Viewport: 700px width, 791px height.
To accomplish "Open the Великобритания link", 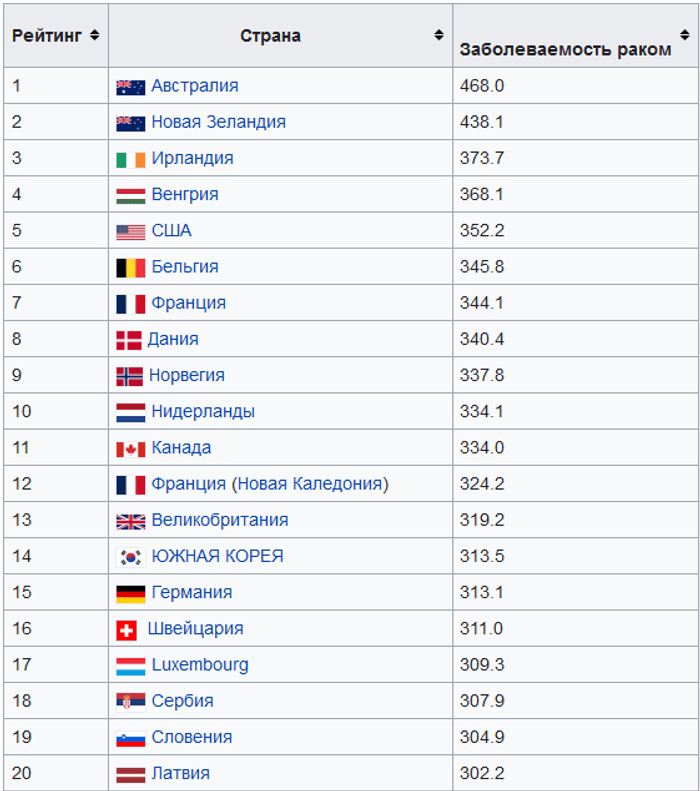I will 219,520.
